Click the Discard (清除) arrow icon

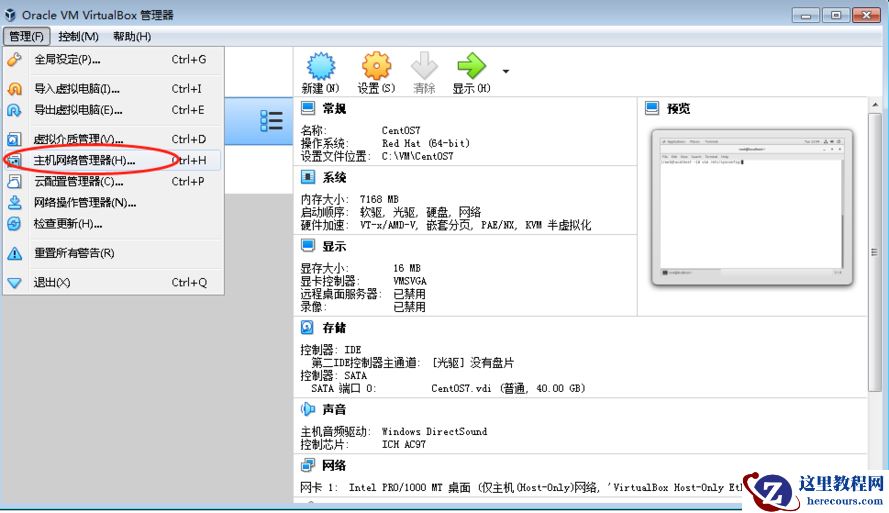point(424,66)
